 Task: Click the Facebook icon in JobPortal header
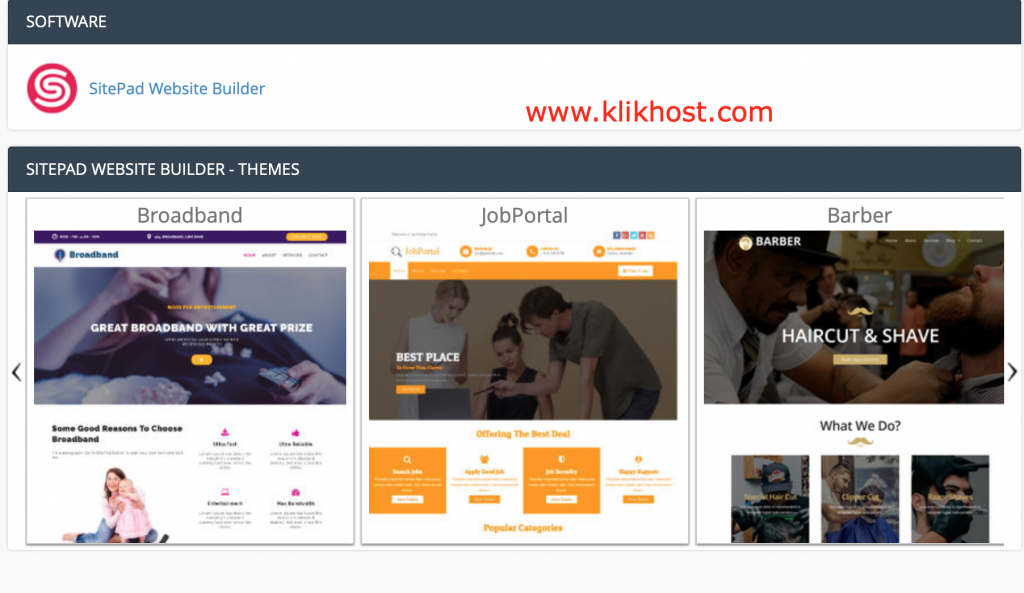(x=616, y=234)
